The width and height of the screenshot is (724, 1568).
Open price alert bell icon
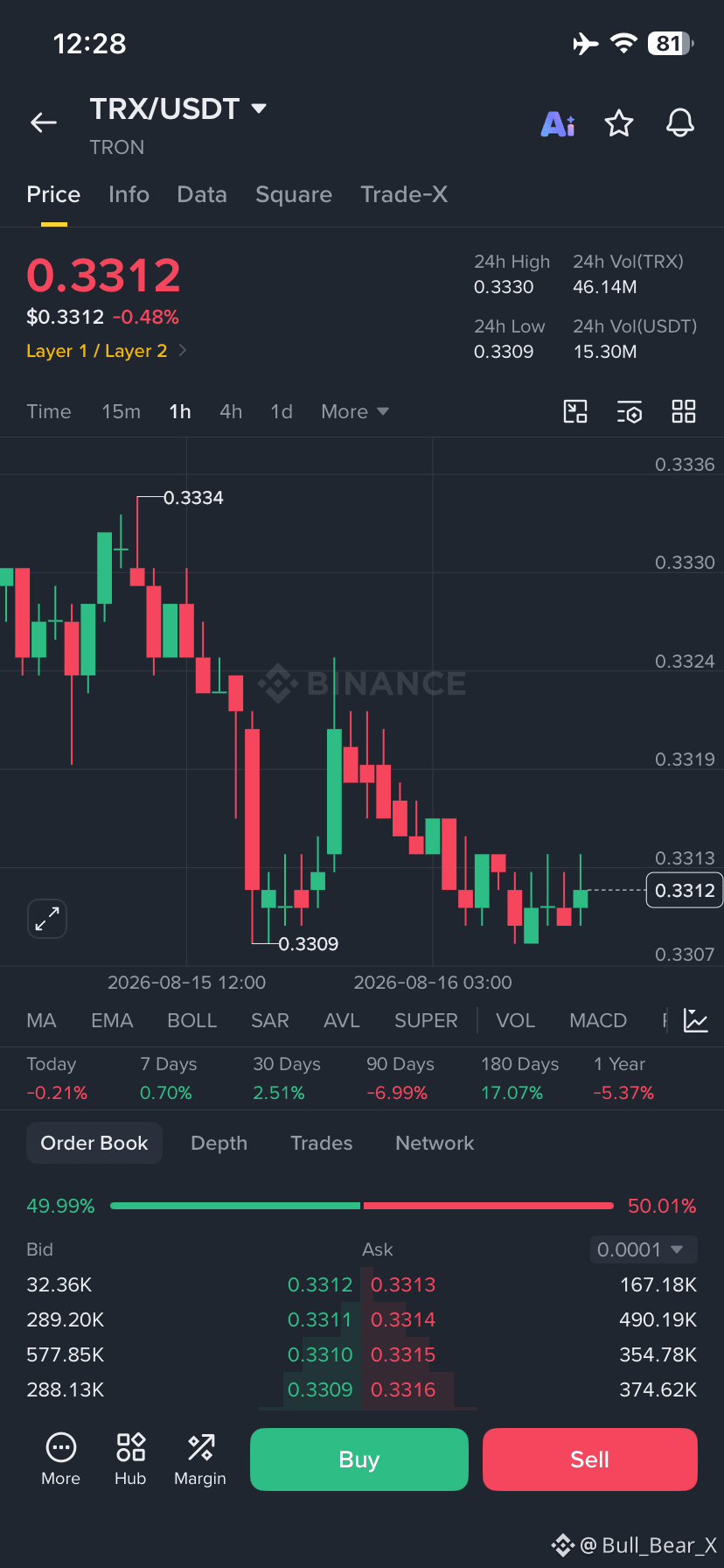tap(680, 123)
